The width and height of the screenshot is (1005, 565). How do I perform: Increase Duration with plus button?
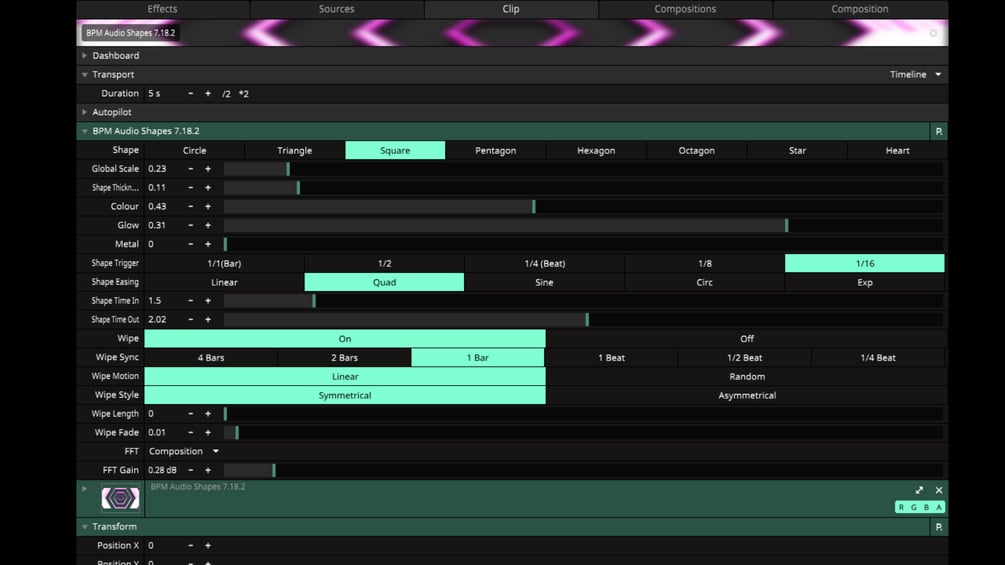point(208,94)
